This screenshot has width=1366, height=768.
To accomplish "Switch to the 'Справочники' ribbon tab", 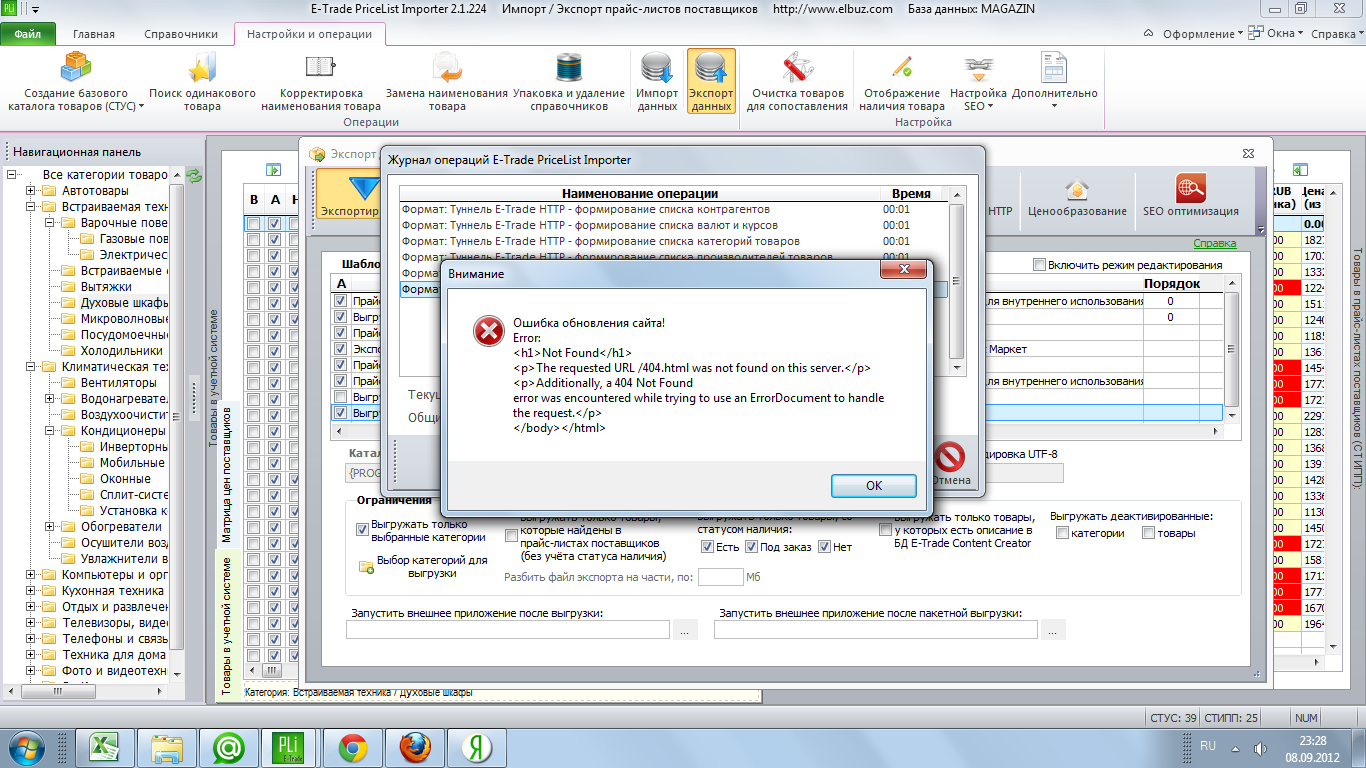I will 181,34.
